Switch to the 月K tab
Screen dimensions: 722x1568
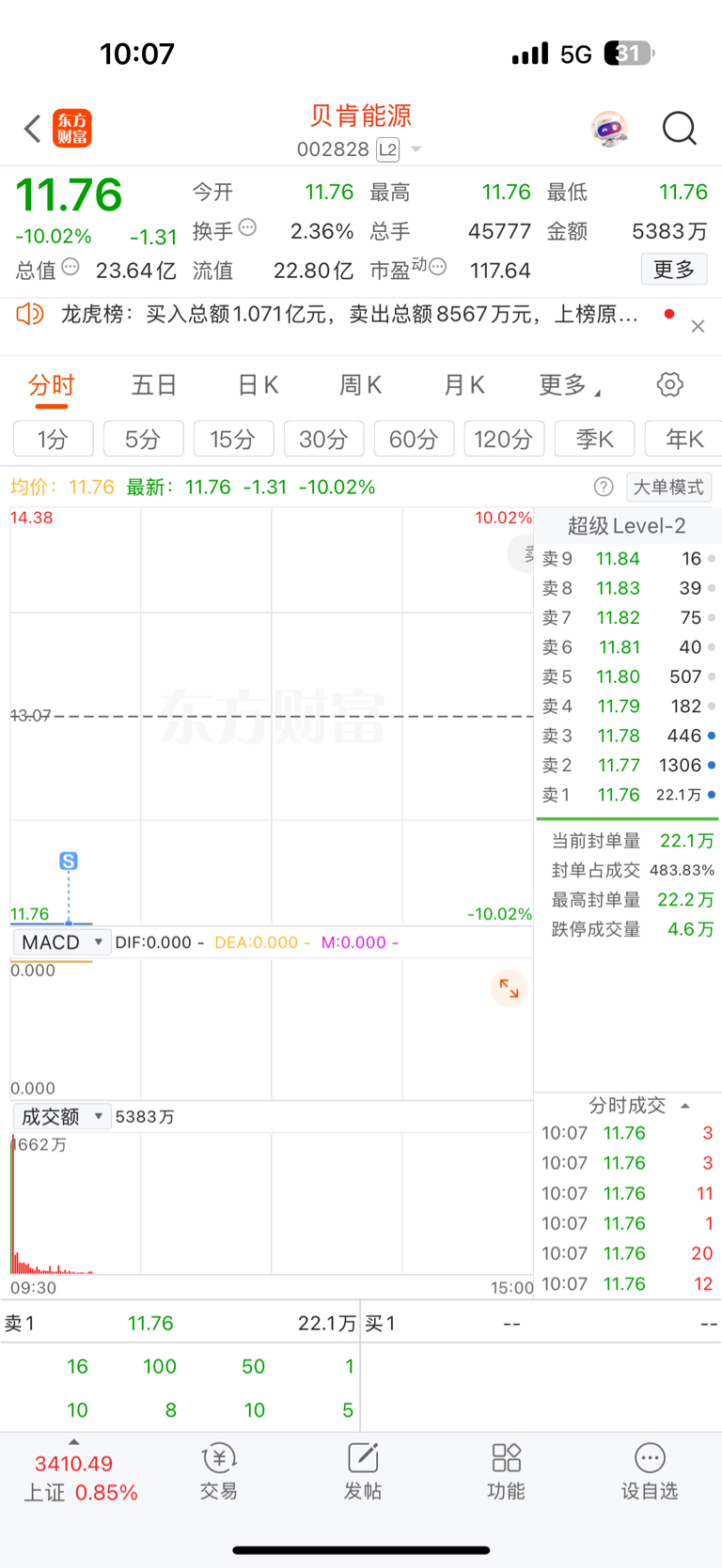click(x=464, y=385)
